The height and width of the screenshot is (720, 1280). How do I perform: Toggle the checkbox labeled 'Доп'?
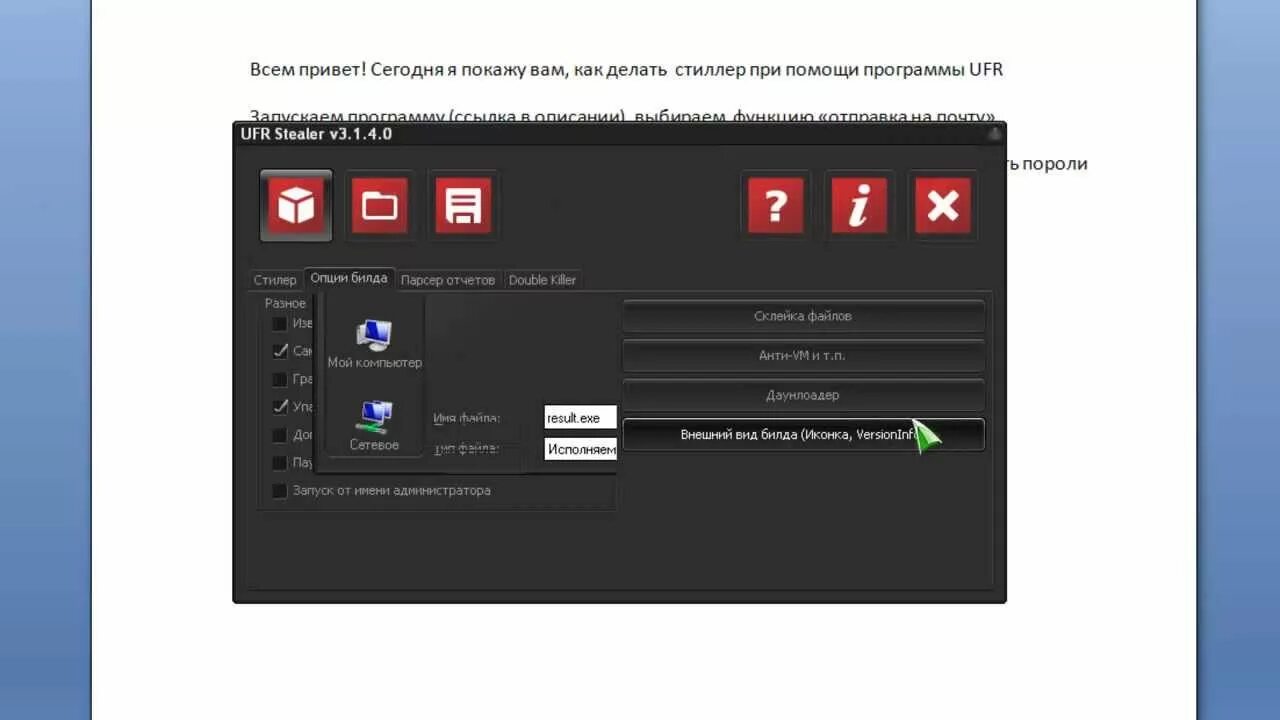click(280, 435)
